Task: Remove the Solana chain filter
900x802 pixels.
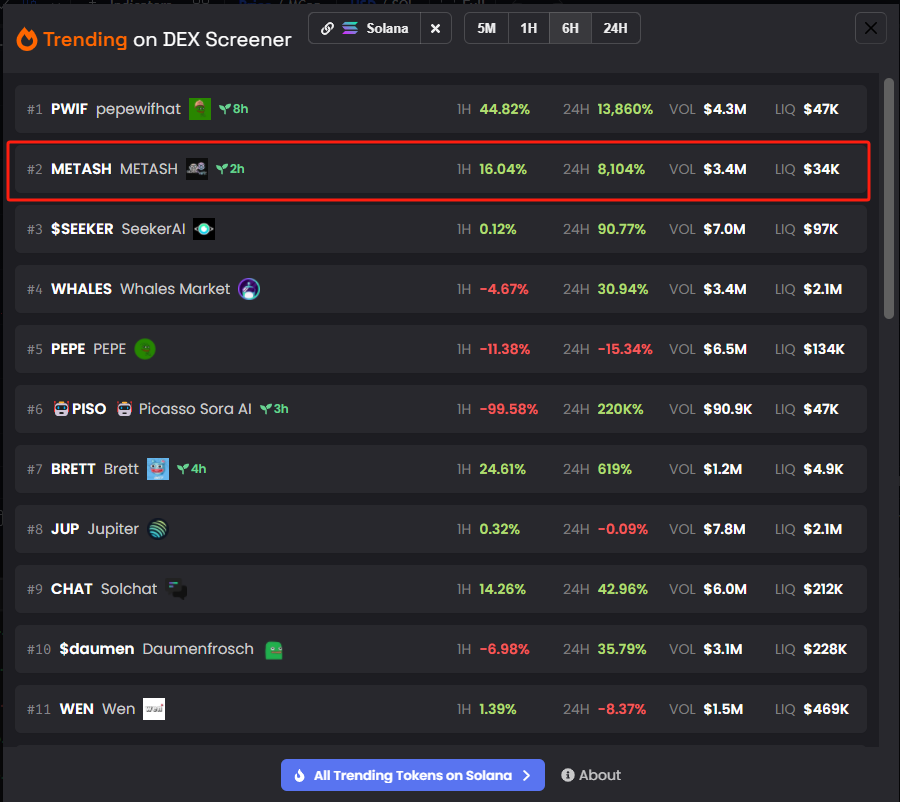Action: [436, 28]
